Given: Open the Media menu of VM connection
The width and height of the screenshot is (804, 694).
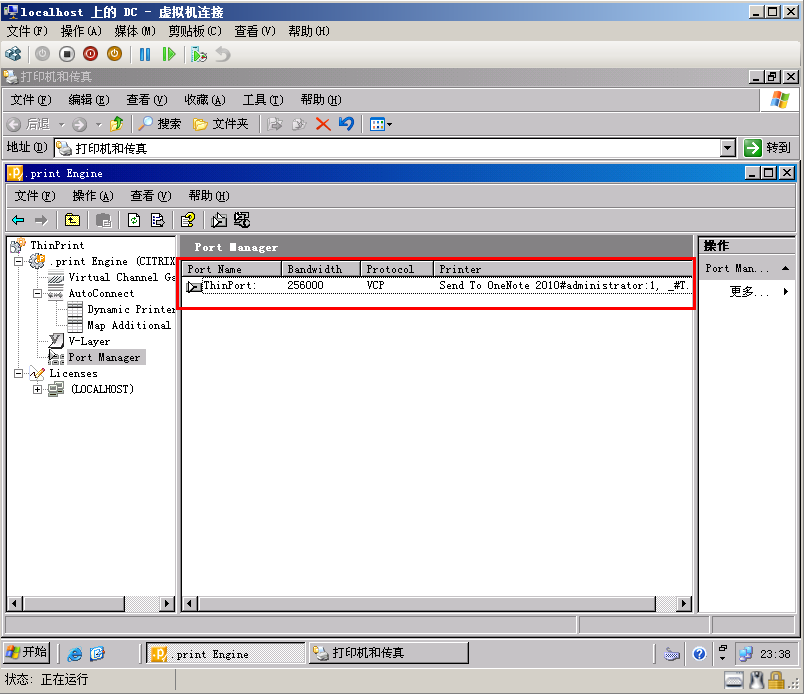Looking at the screenshot, I should [x=135, y=31].
